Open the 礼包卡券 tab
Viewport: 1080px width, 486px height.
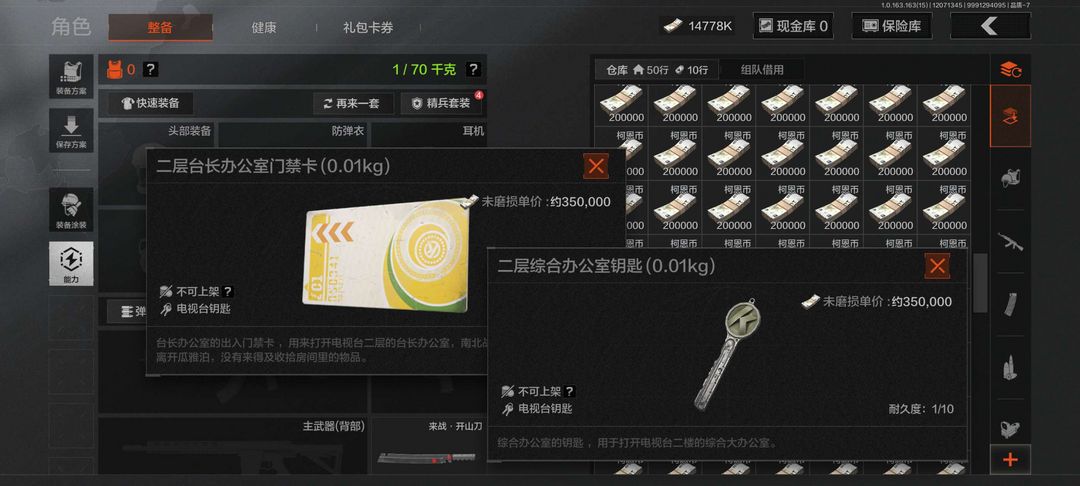368,28
